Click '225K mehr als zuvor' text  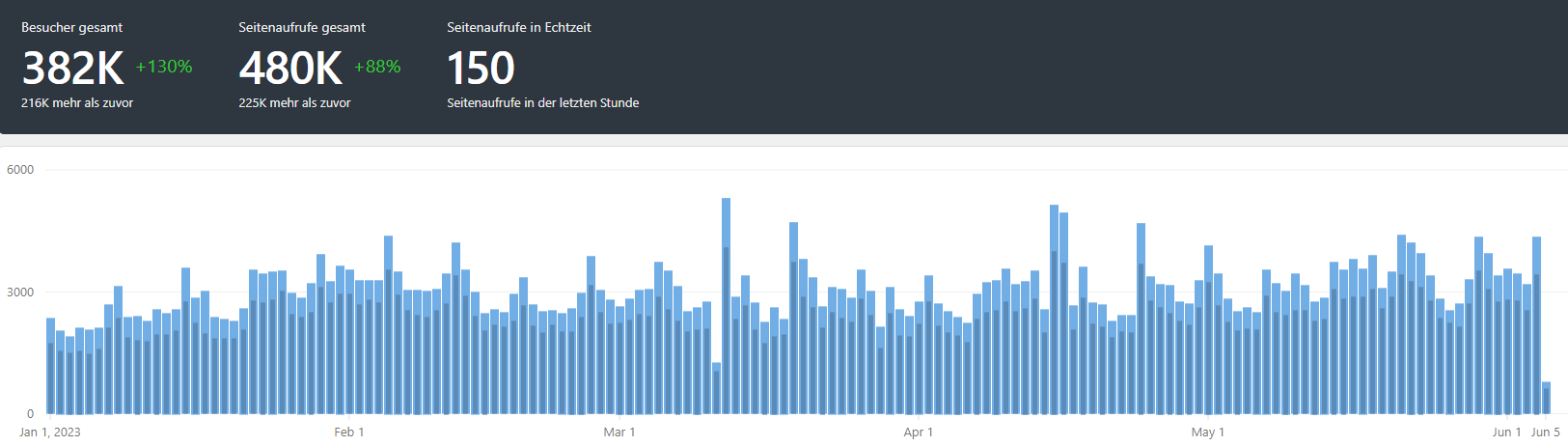pos(294,102)
